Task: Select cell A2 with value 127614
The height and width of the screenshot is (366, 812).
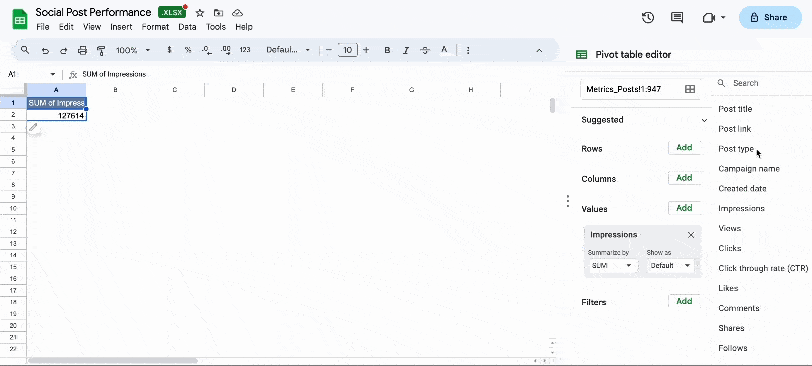Action: pyautogui.click(x=56, y=116)
